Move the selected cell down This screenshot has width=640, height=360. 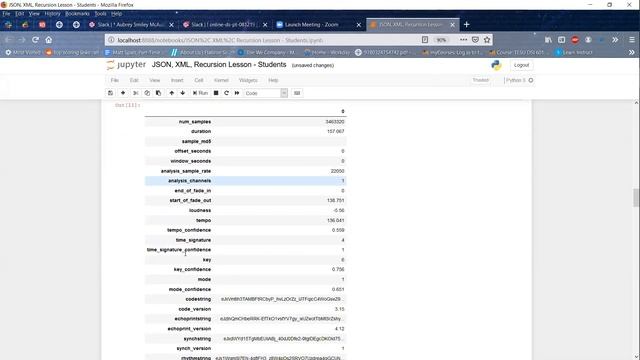182,93
